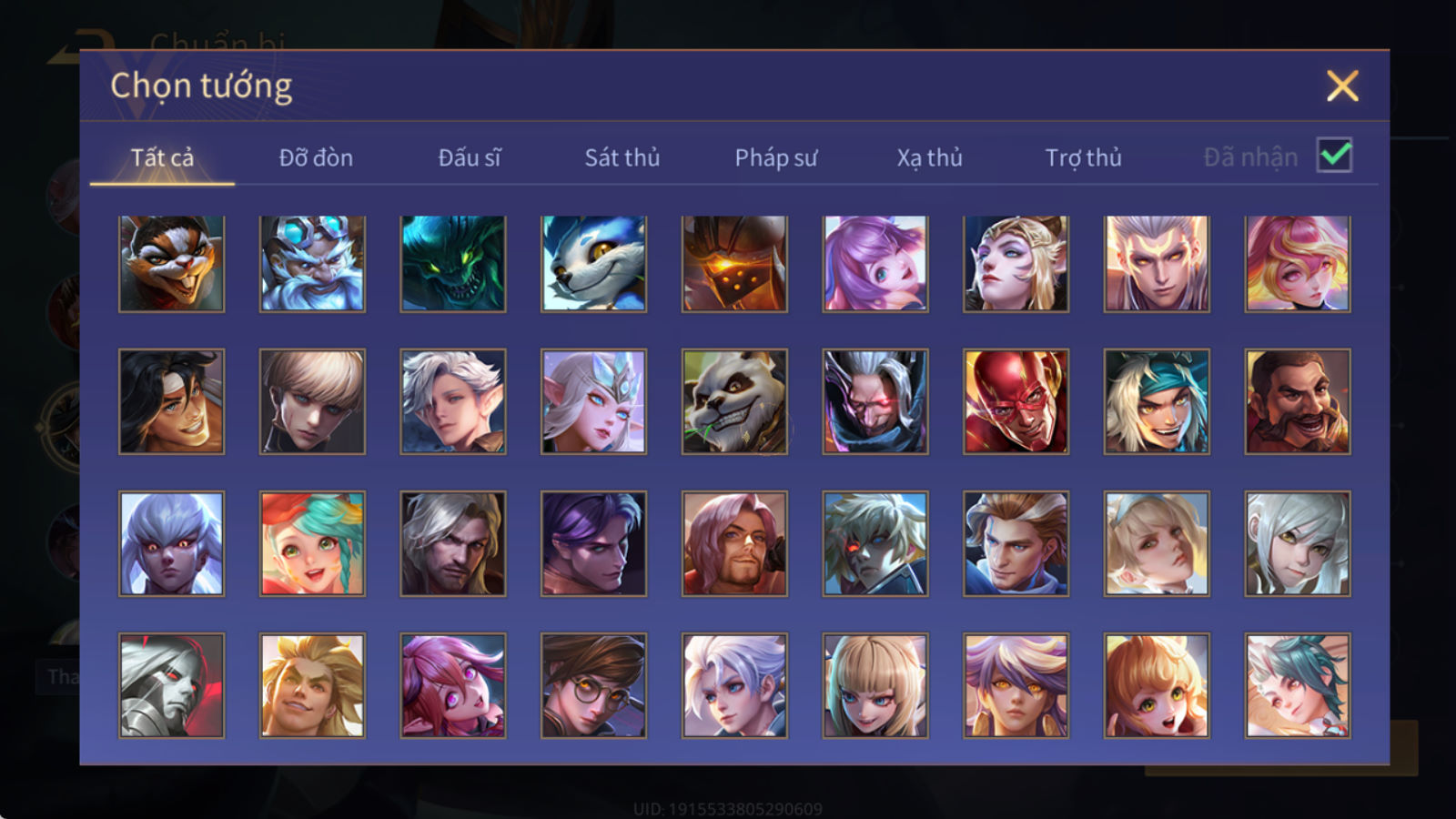This screenshot has height=819, width=1456.
Task: Select the mustached bearded man hero
Action: (x=1298, y=401)
